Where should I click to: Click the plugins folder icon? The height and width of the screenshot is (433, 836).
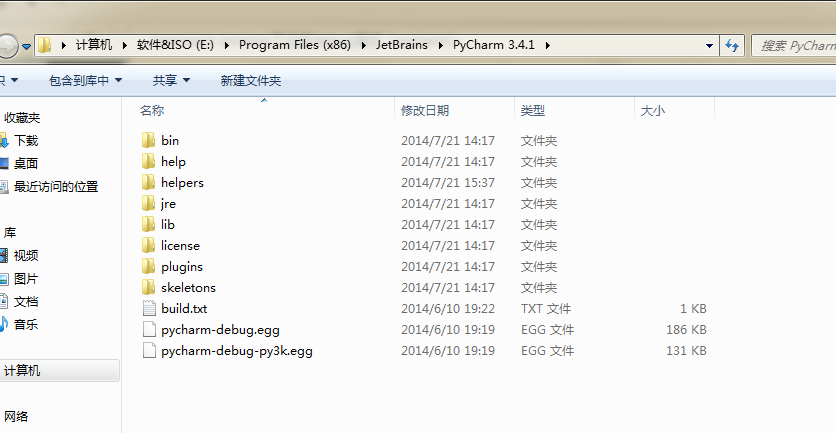pos(149,266)
